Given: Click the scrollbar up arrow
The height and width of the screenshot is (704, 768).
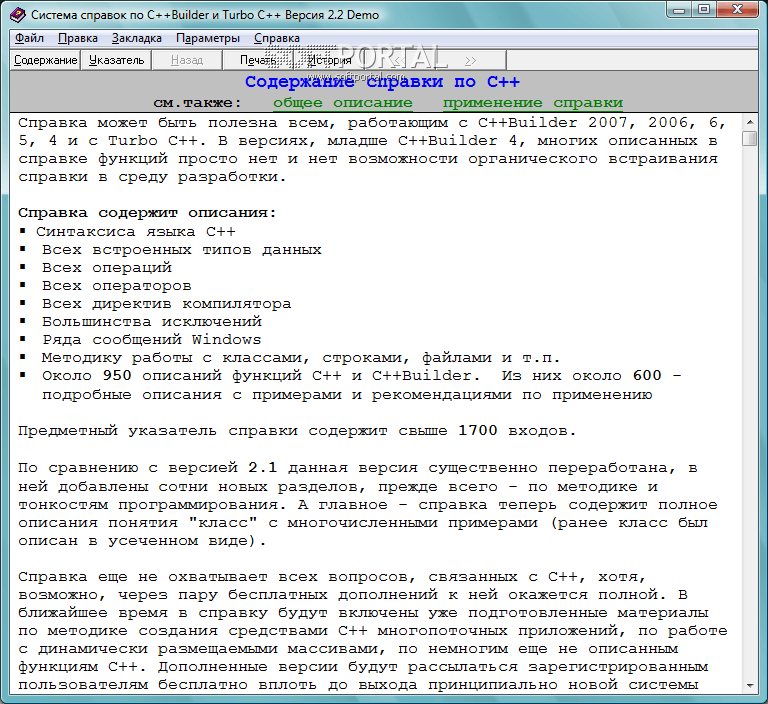Looking at the screenshot, I should pyautogui.click(x=749, y=121).
